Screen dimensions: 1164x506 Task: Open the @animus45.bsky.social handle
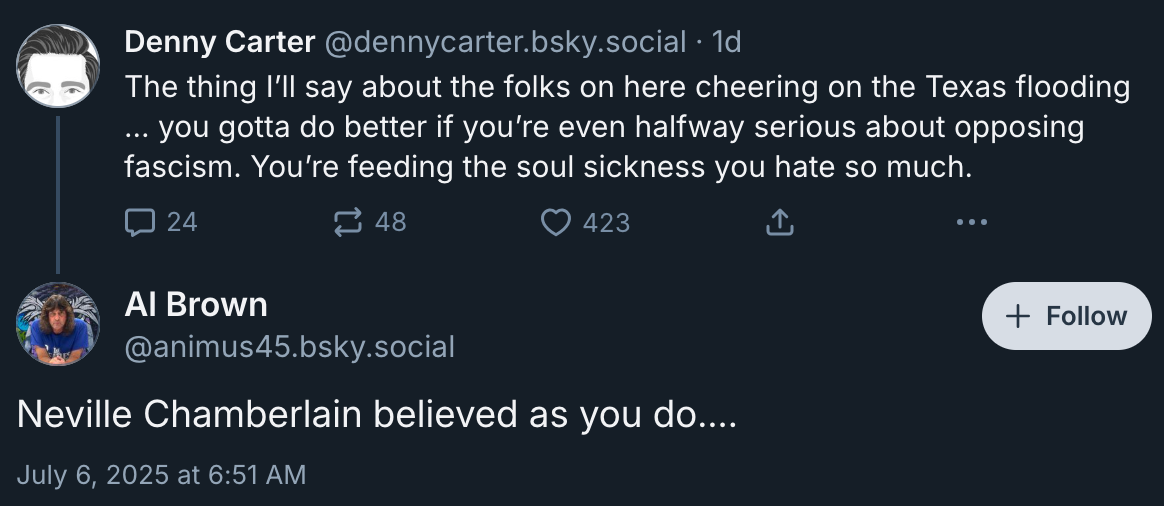click(x=290, y=347)
